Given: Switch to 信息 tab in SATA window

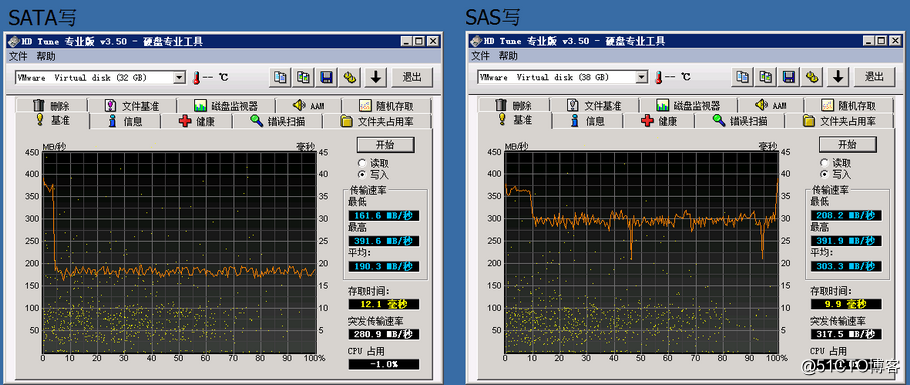Looking at the screenshot, I should (x=125, y=121).
